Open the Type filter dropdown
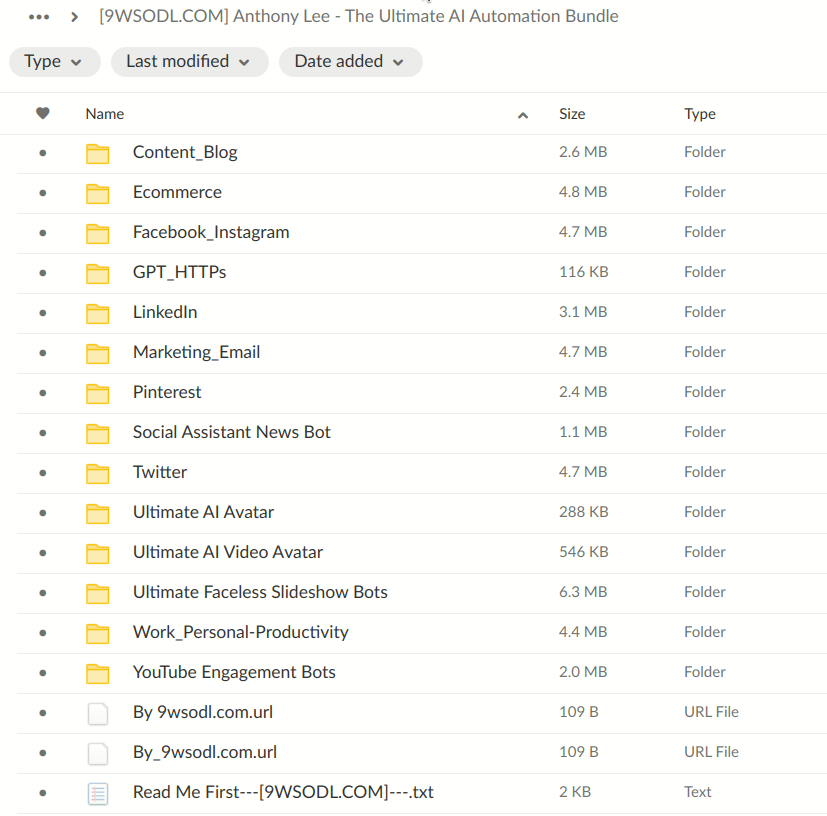The image size is (827, 816). 54,61
